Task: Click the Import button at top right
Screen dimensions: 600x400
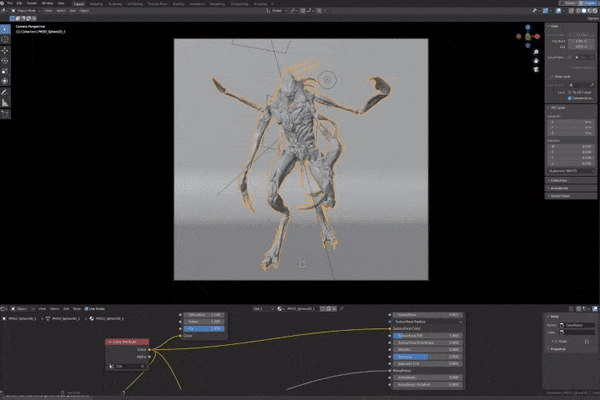Action: point(589,3)
